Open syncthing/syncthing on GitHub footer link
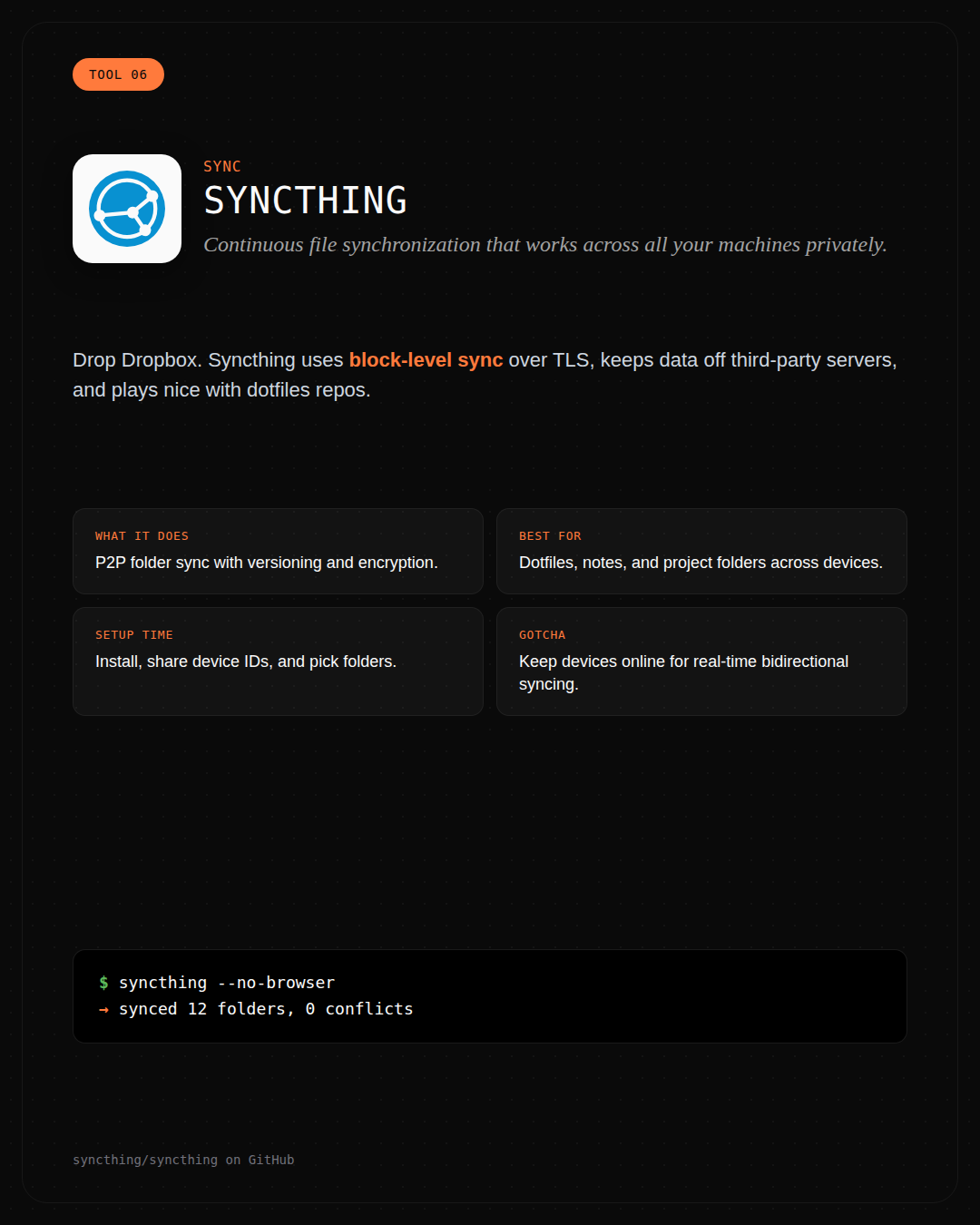The width and height of the screenshot is (980, 1225). tap(183, 1160)
